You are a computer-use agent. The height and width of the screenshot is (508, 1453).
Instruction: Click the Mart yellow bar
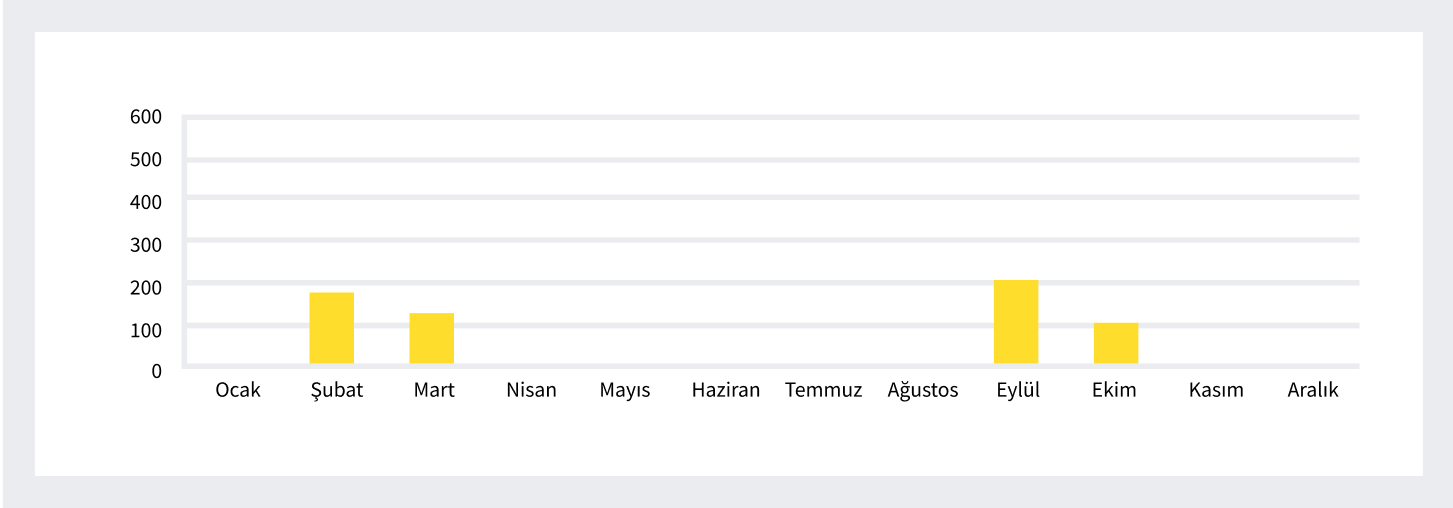click(431, 338)
